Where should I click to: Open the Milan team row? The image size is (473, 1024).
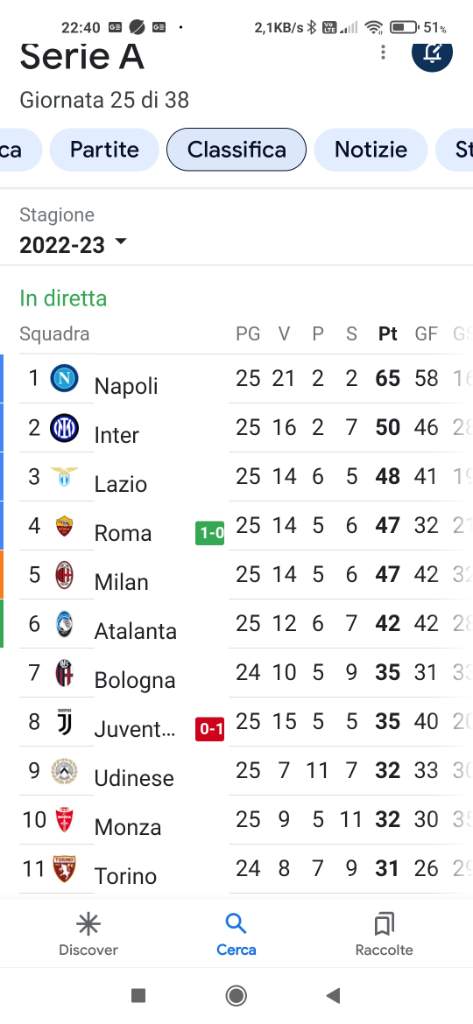click(236, 575)
